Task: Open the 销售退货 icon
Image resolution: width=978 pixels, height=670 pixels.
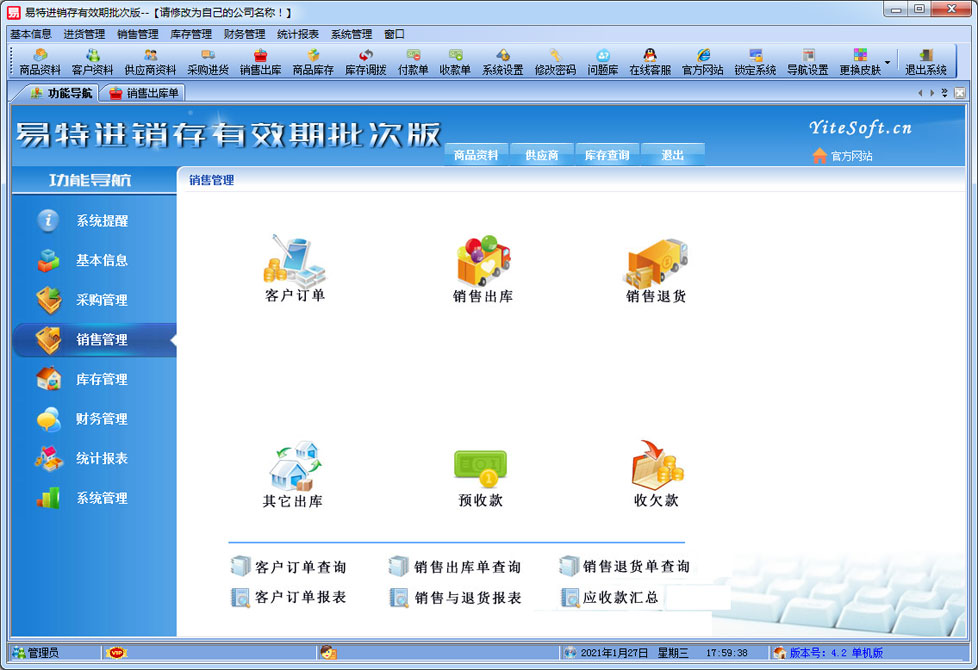Action: coord(656,264)
